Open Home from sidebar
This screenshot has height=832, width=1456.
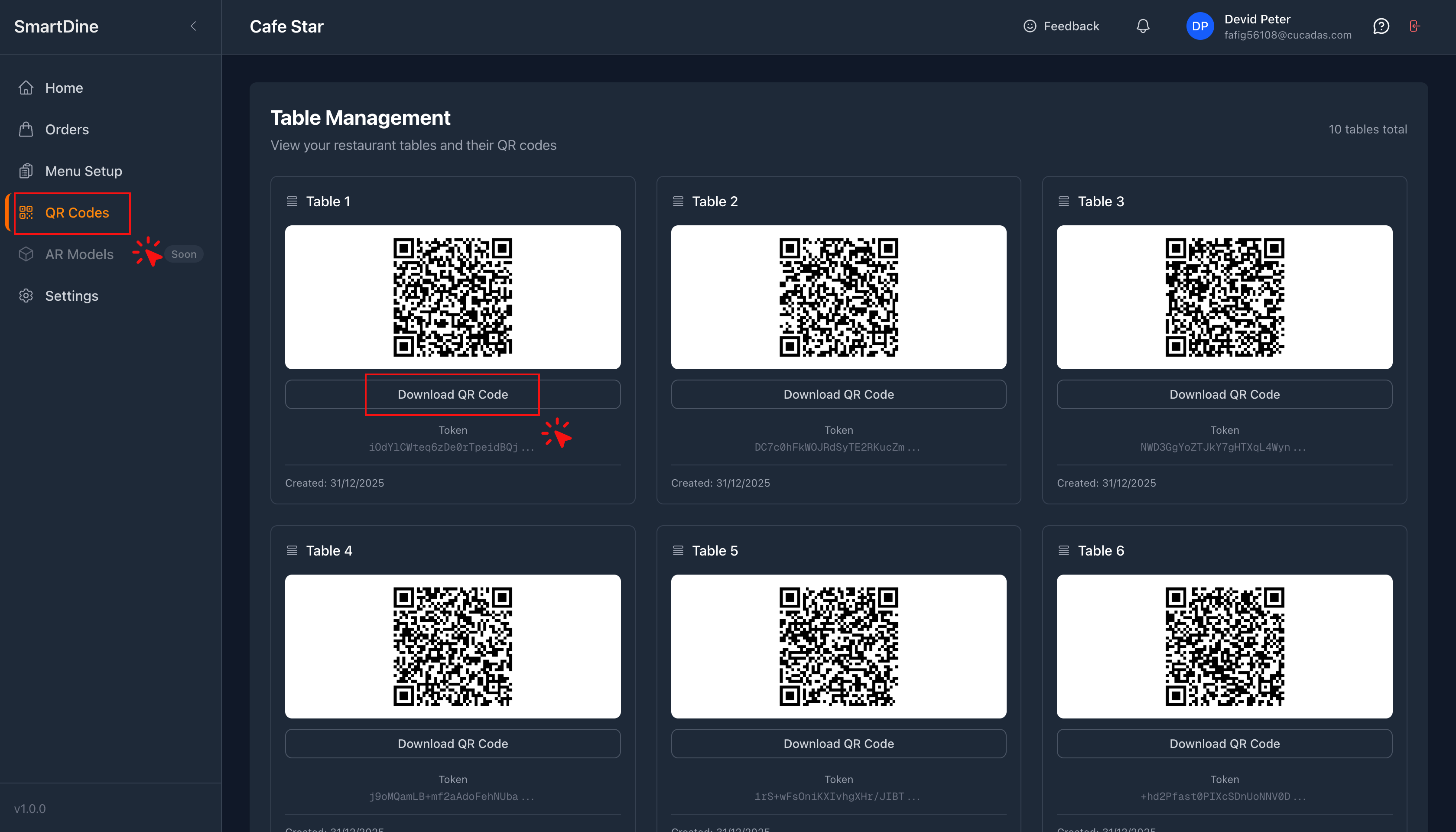coord(63,88)
